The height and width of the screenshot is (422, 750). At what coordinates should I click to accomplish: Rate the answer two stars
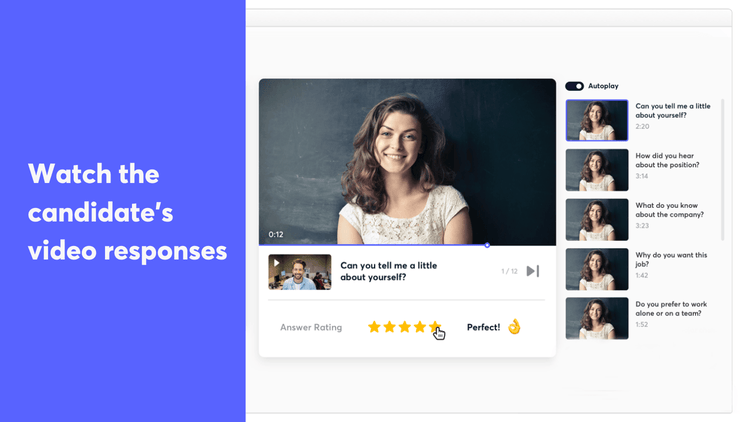point(389,327)
